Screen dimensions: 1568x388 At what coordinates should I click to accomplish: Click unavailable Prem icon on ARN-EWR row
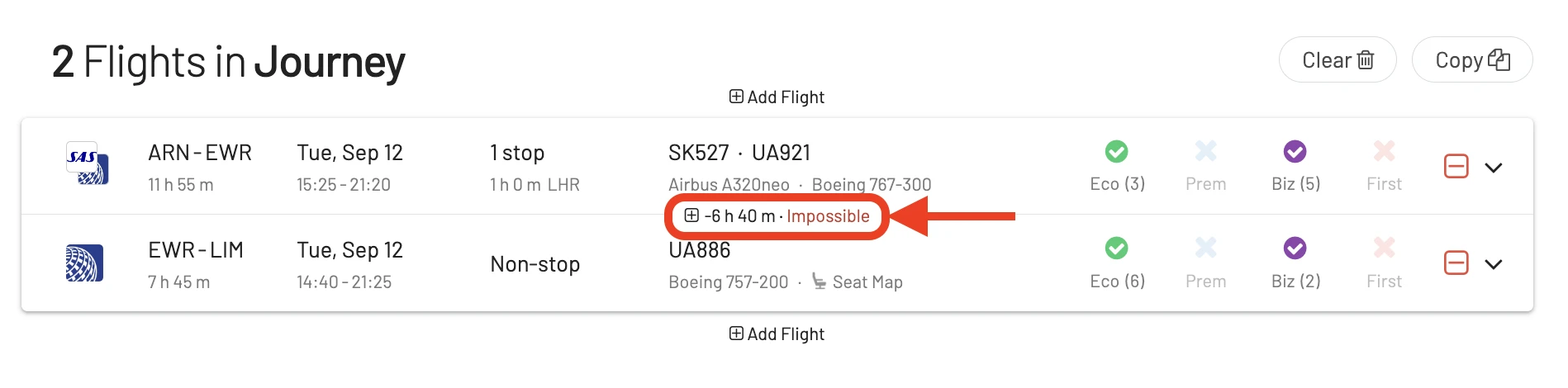pos(1205,151)
